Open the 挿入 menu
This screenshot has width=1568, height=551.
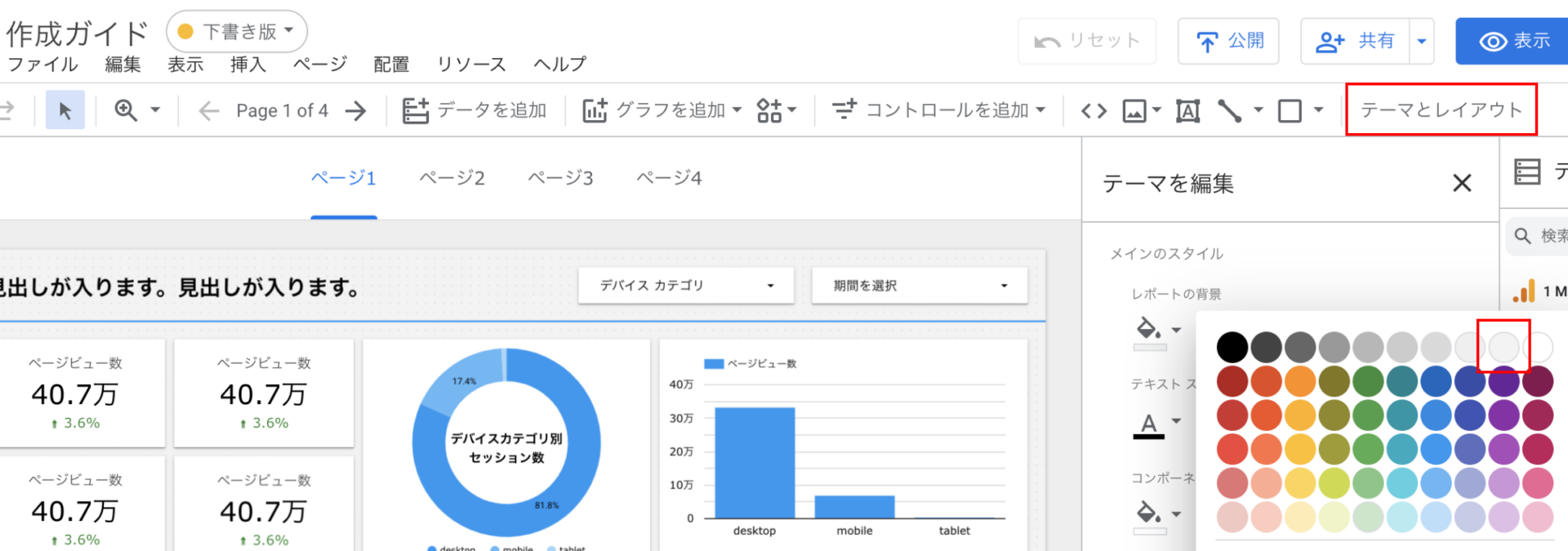pos(247,64)
